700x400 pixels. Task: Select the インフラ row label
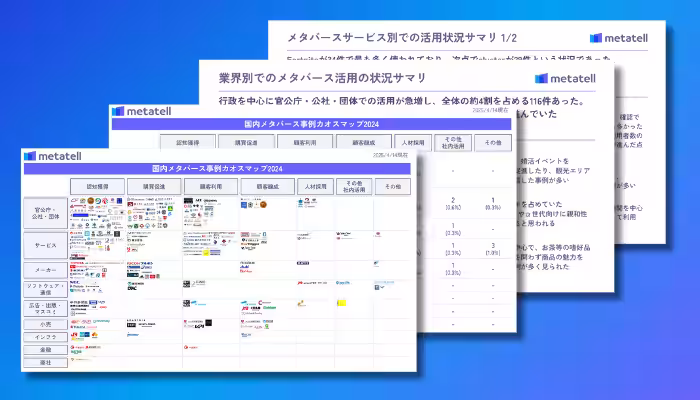46,337
